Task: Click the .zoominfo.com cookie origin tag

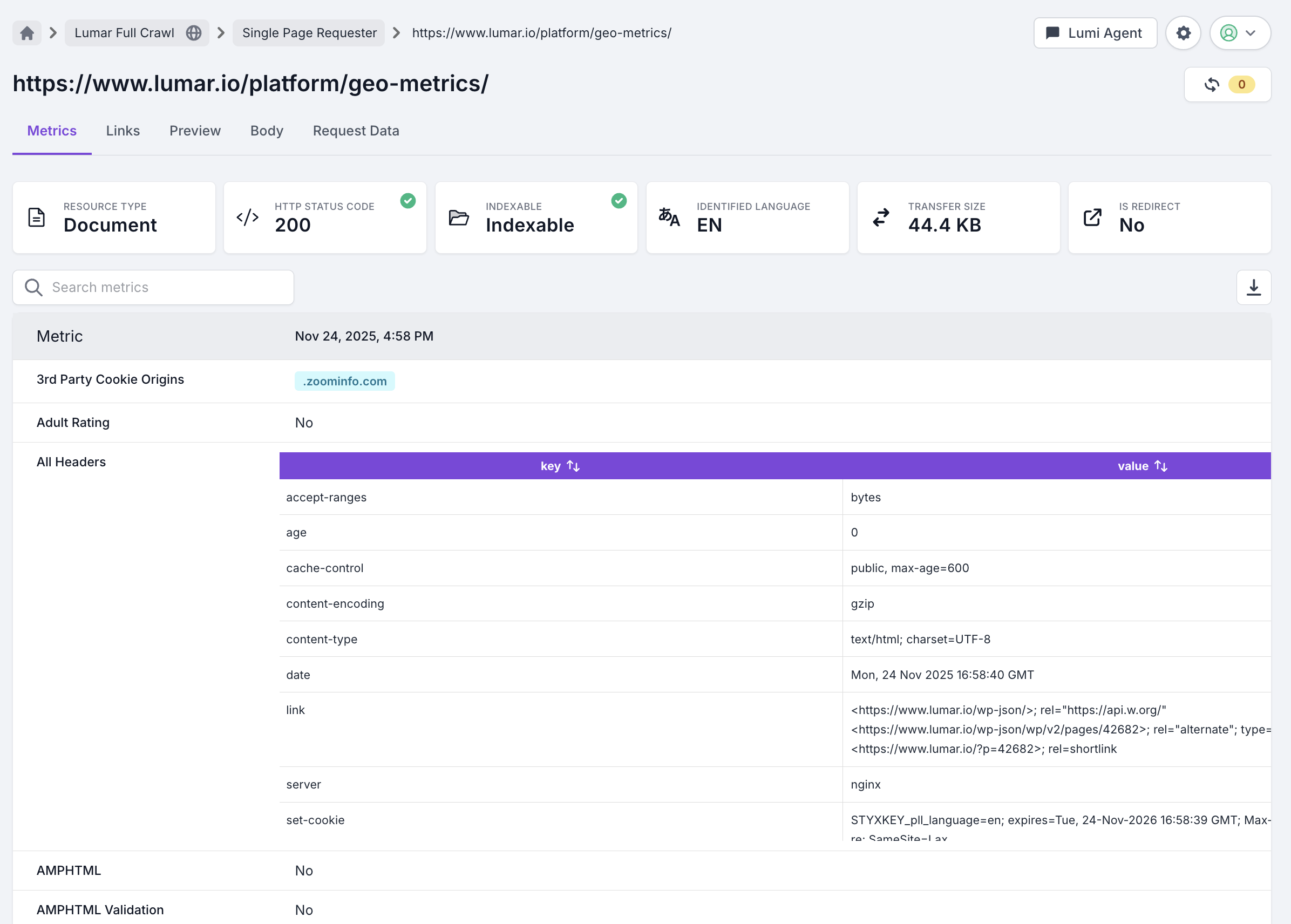Action: click(344, 381)
